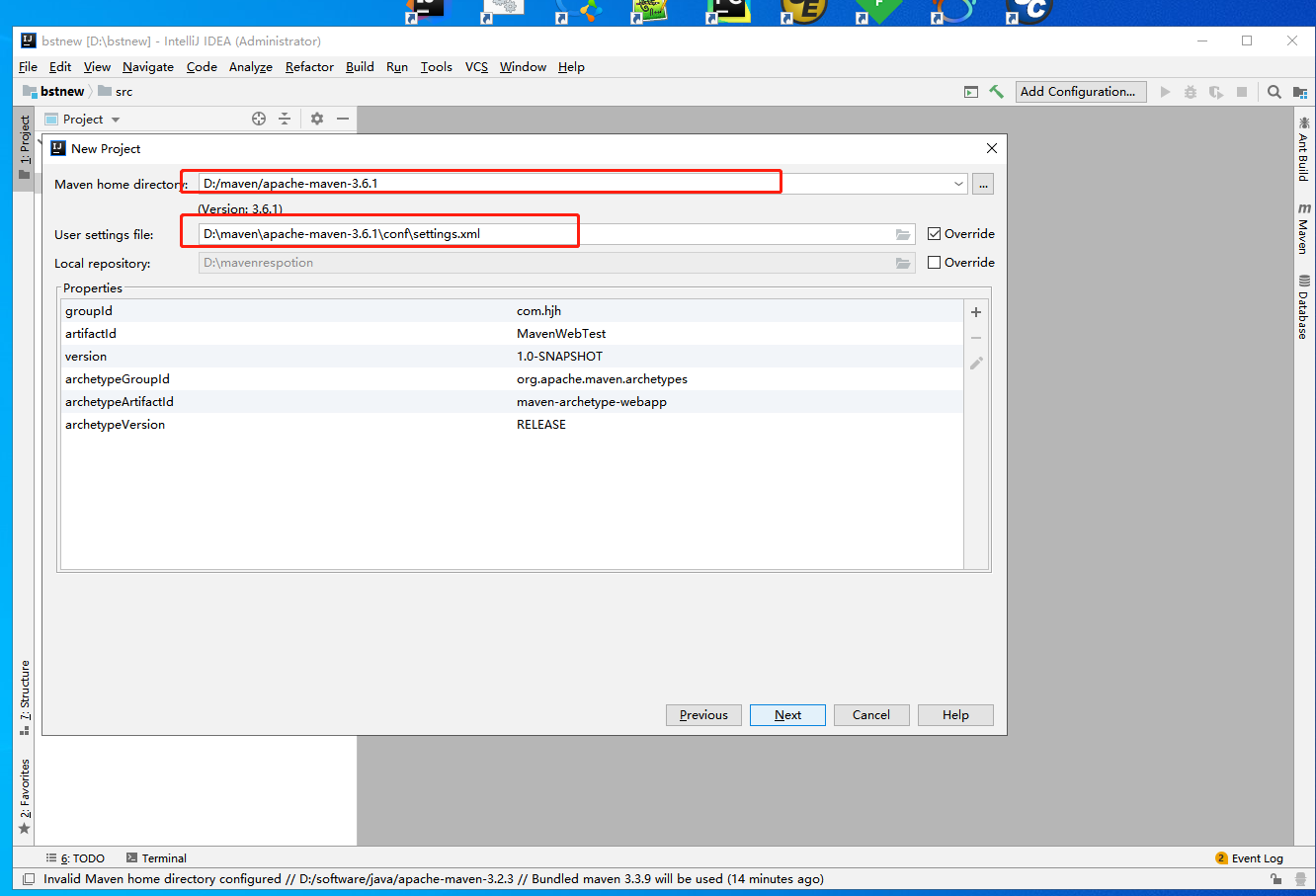Image resolution: width=1316 pixels, height=896 pixels.
Task: Click the Stop square icon in toolbar
Action: (1242, 92)
